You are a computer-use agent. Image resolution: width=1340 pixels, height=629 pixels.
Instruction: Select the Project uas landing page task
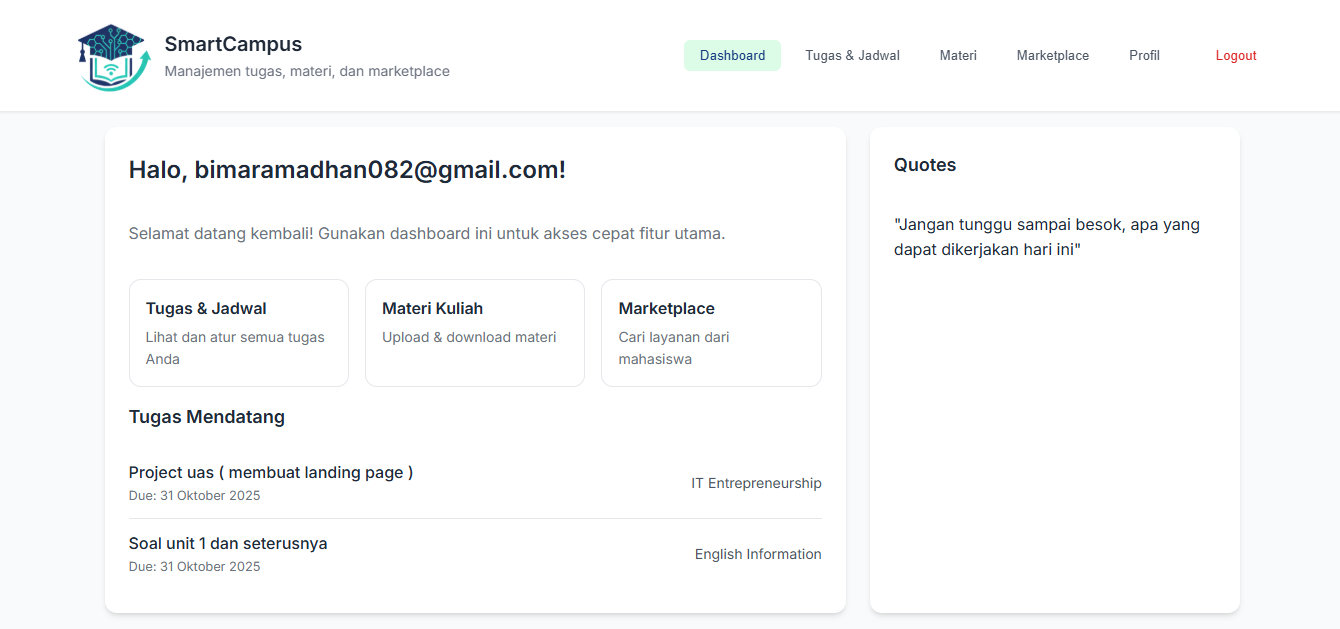click(271, 473)
